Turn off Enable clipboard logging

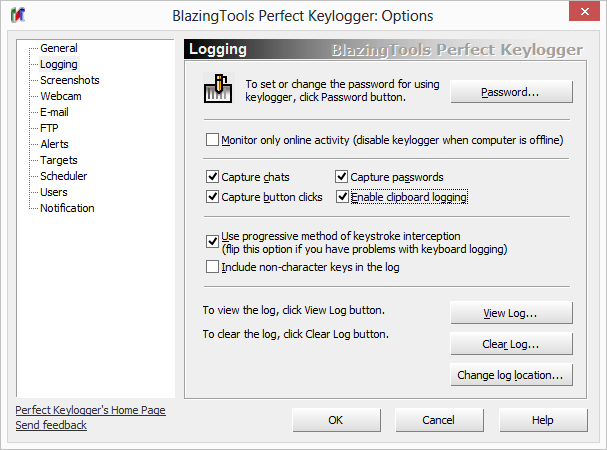click(x=342, y=197)
